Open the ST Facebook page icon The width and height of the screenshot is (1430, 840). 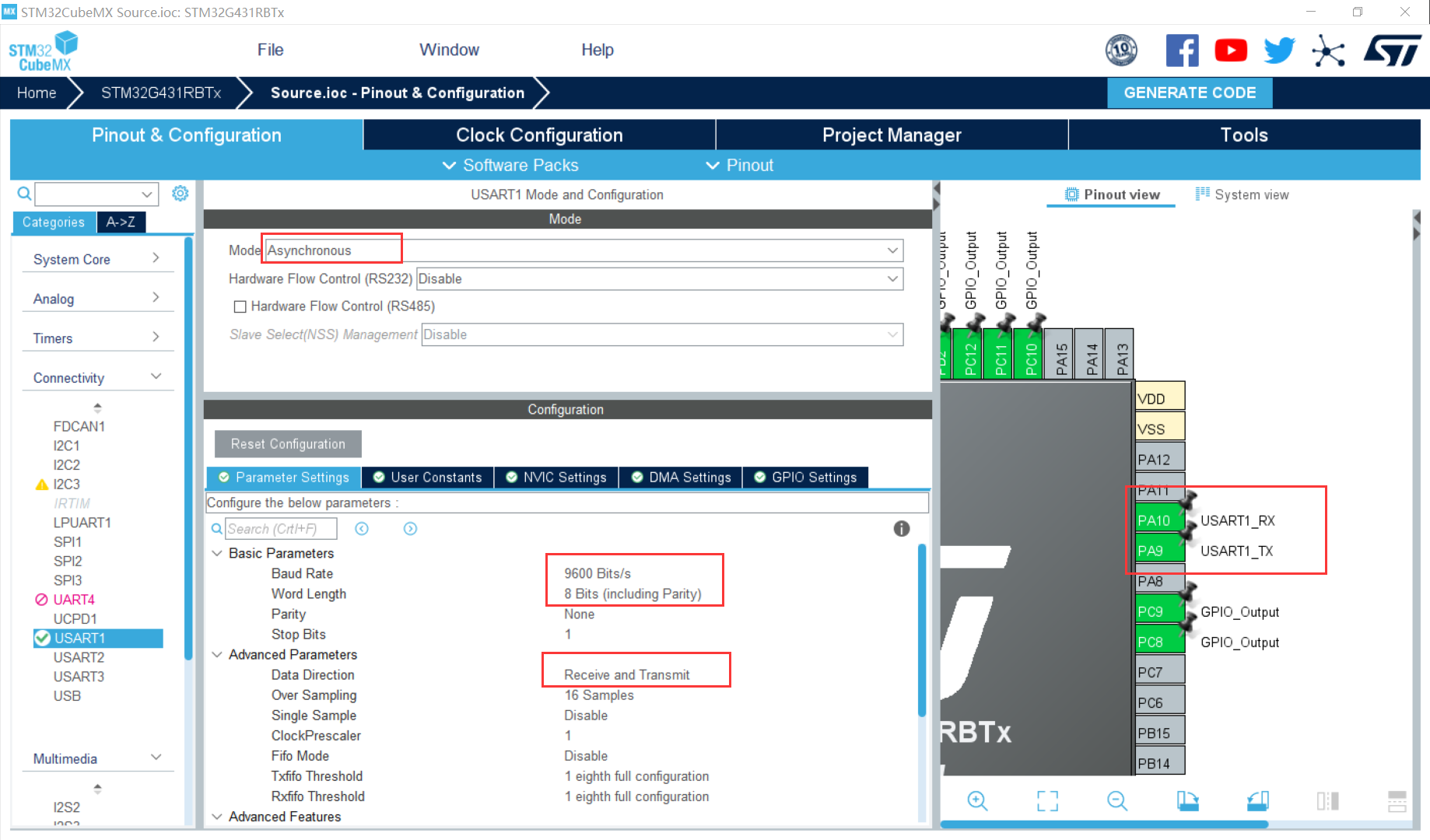(1181, 51)
